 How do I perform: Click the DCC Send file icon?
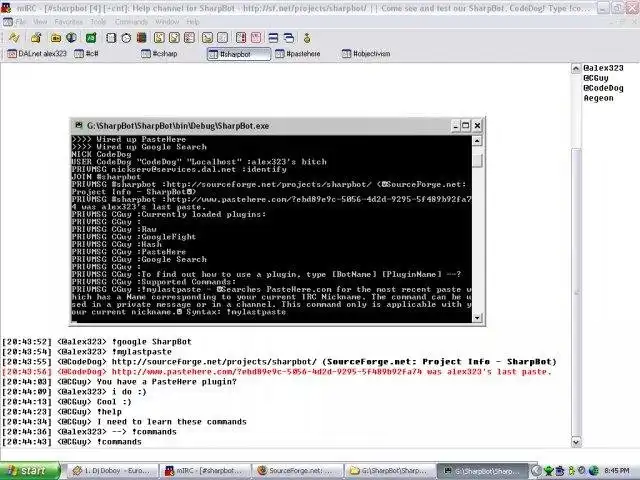(159, 38)
